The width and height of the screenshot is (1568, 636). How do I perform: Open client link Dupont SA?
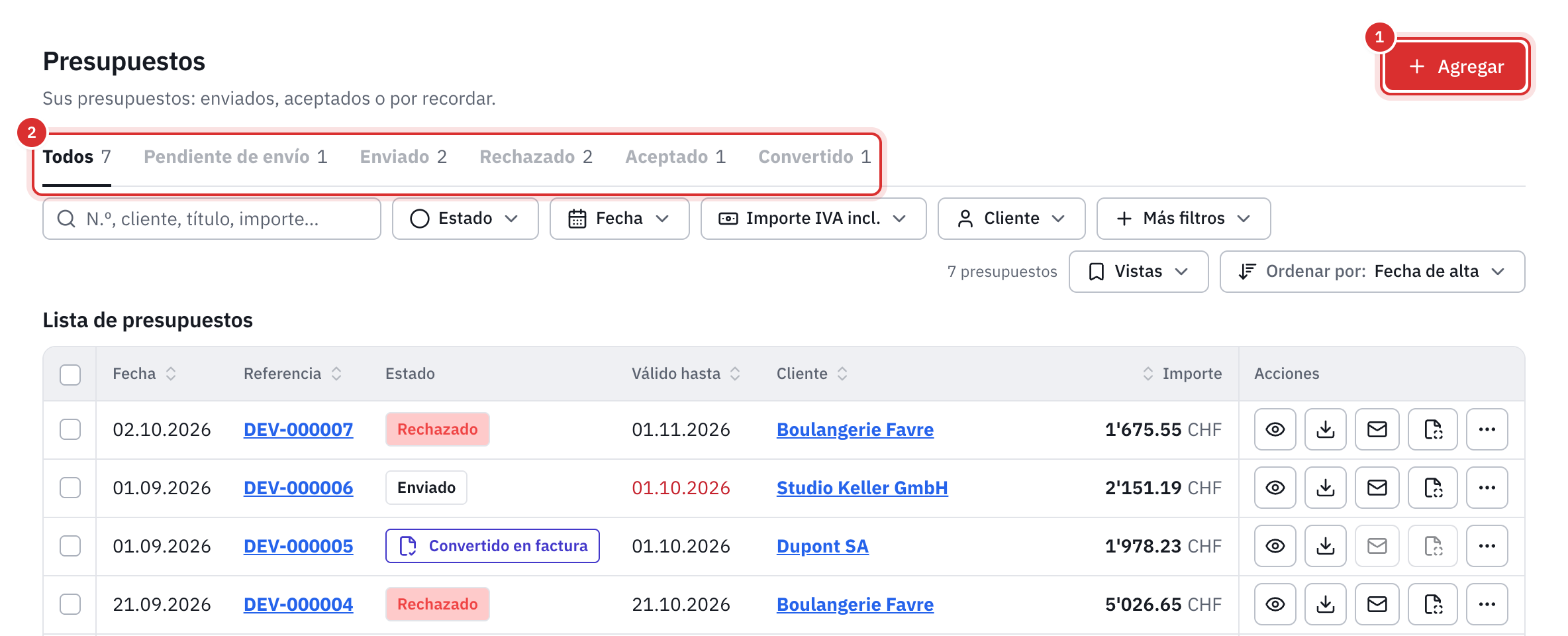pyautogui.click(x=822, y=547)
